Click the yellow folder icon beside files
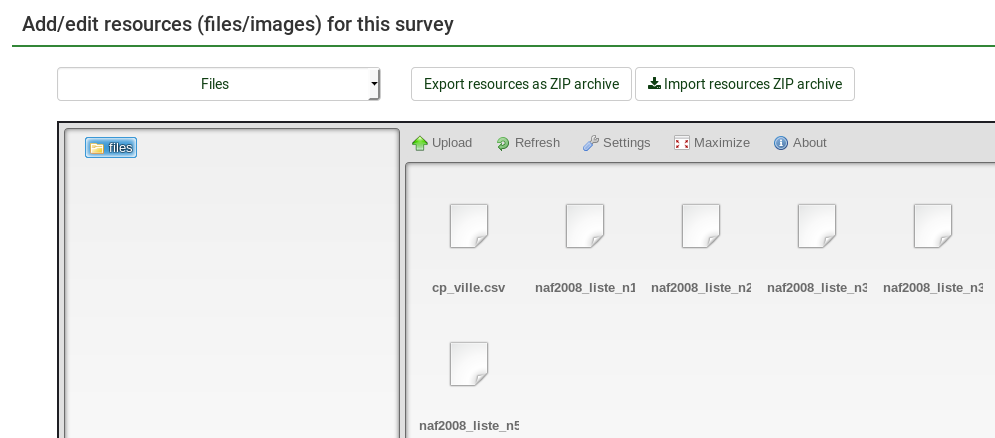Image resolution: width=995 pixels, height=438 pixels. click(x=97, y=148)
